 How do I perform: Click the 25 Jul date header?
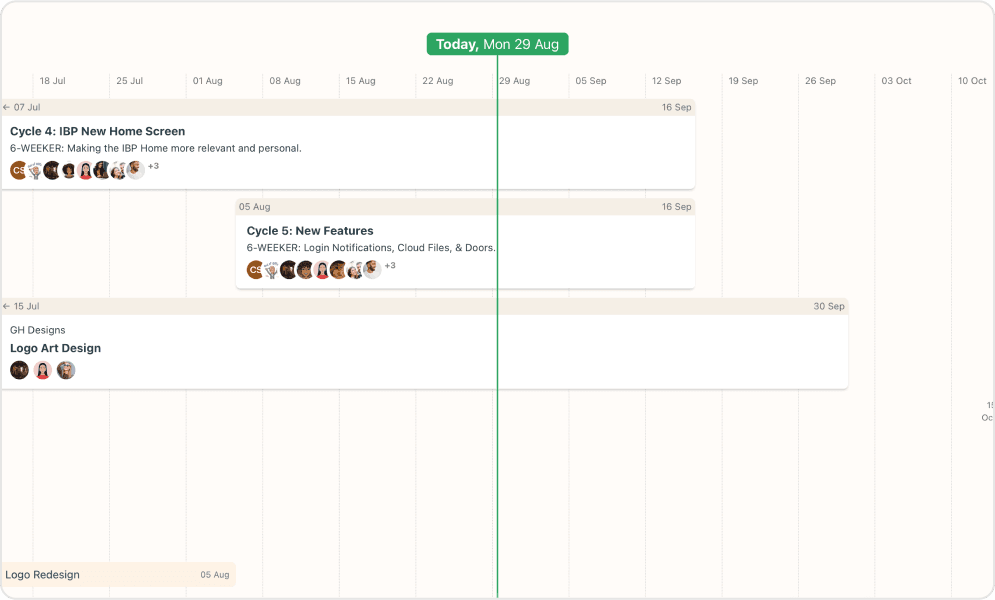(x=129, y=81)
